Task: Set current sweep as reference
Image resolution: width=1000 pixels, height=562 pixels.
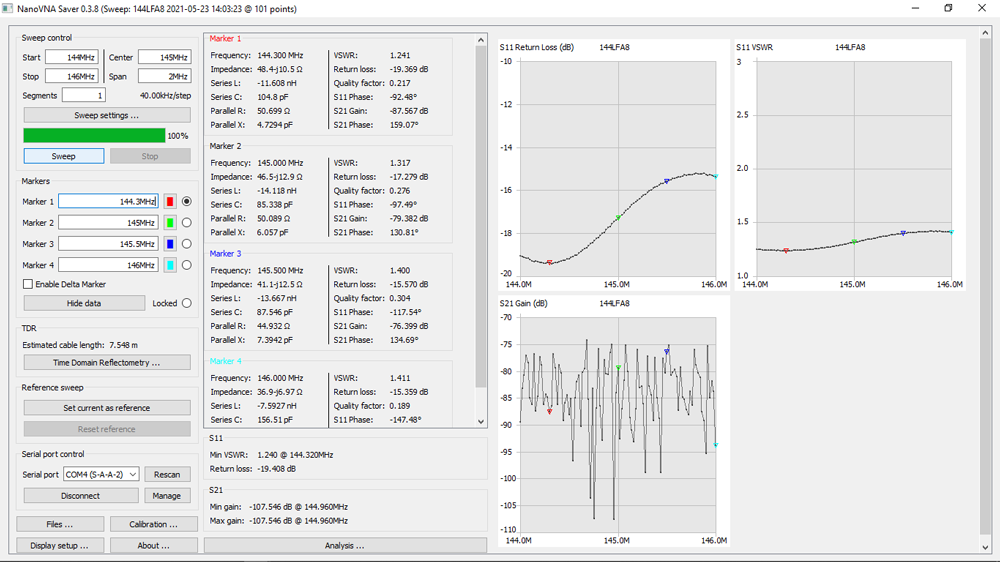Action: click(107, 408)
